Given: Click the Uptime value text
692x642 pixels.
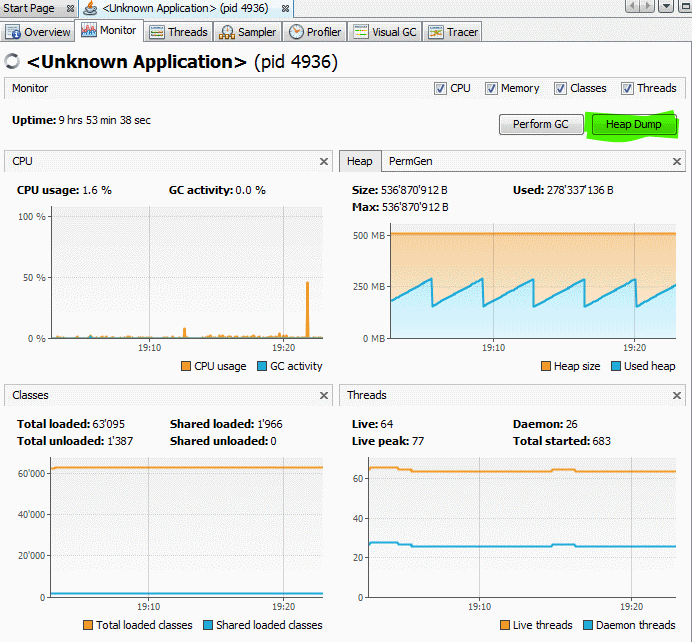Looking at the screenshot, I should click(x=105, y=120).
